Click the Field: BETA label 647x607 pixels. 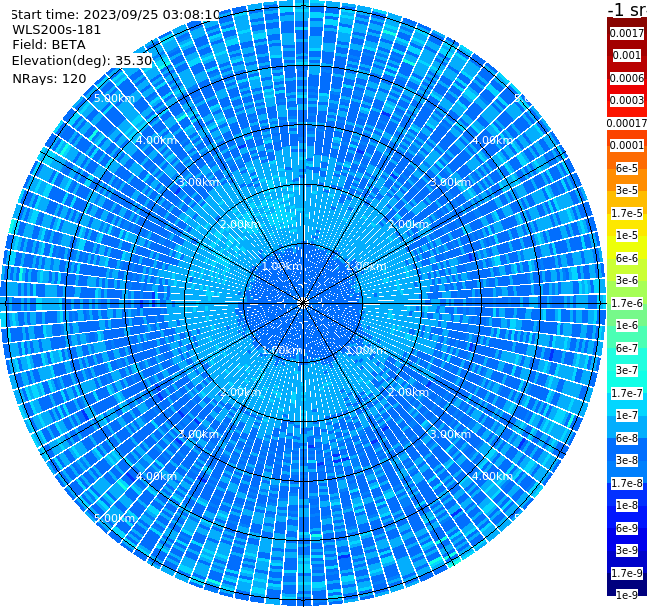[49, 45]
